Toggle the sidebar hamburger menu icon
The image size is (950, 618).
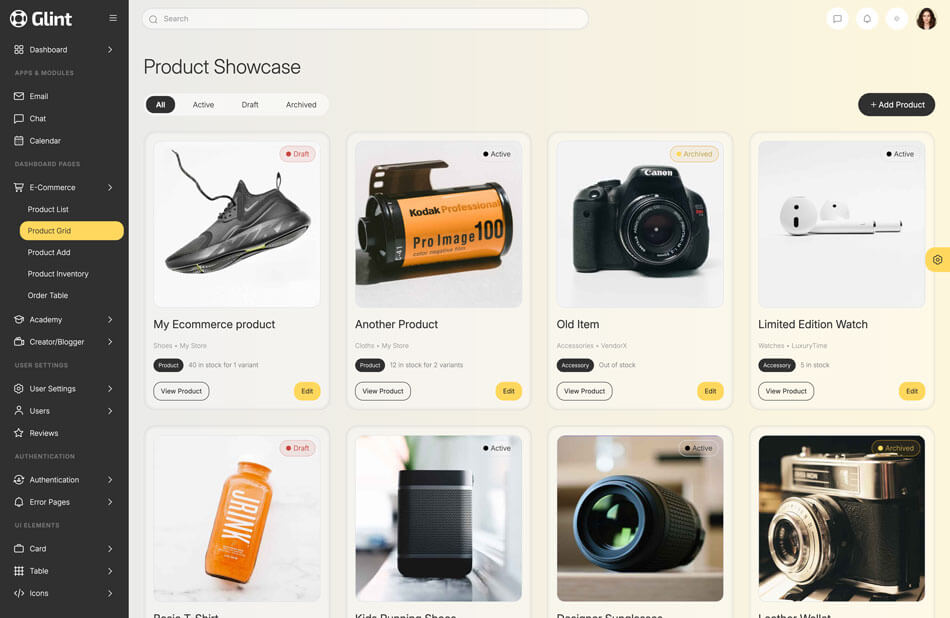113,18
